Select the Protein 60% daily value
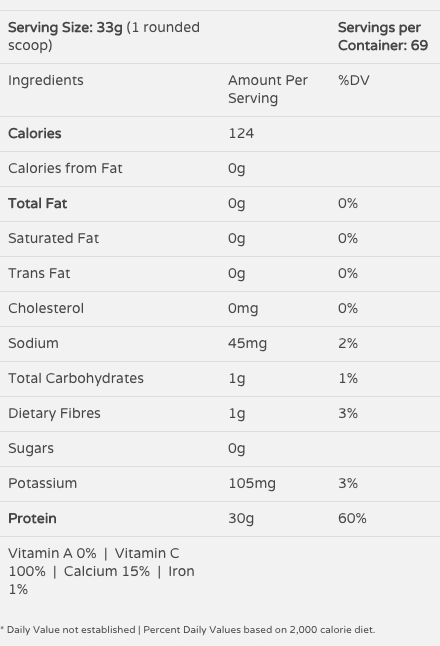The width and height of the screenshot is (440, 646). pos(352,519)
